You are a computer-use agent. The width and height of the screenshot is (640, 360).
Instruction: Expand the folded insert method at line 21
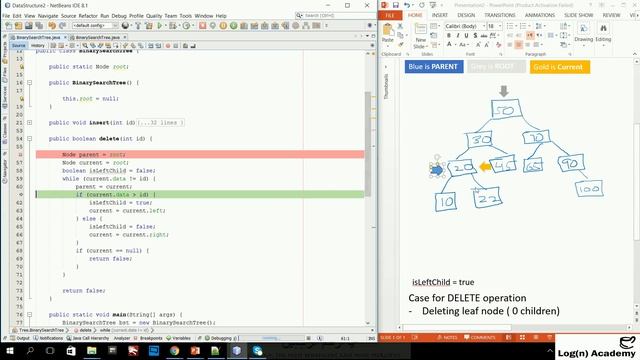[x=29, y=122]
